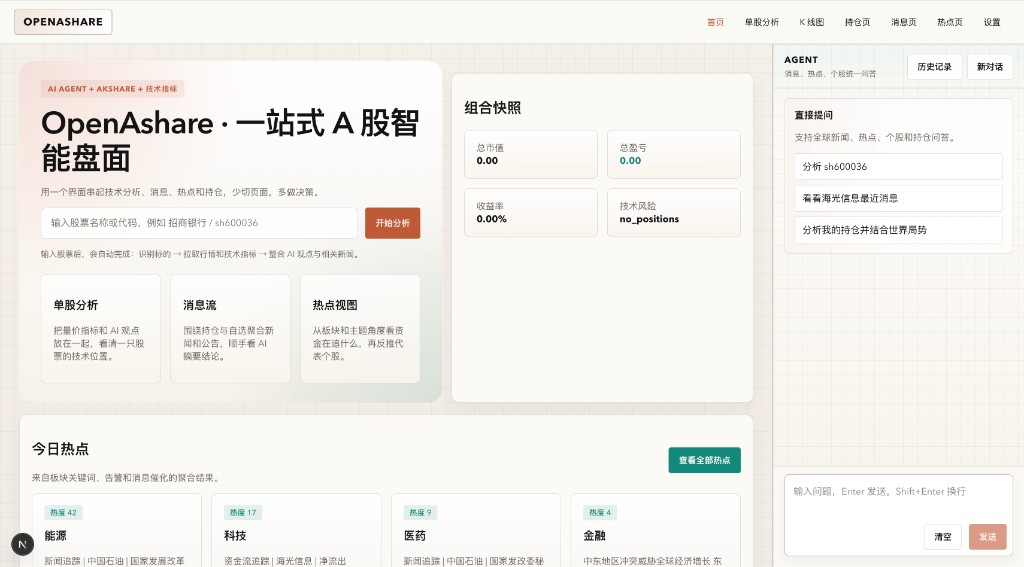Click the Next.js dev indicator icon

tap(22, 543)
